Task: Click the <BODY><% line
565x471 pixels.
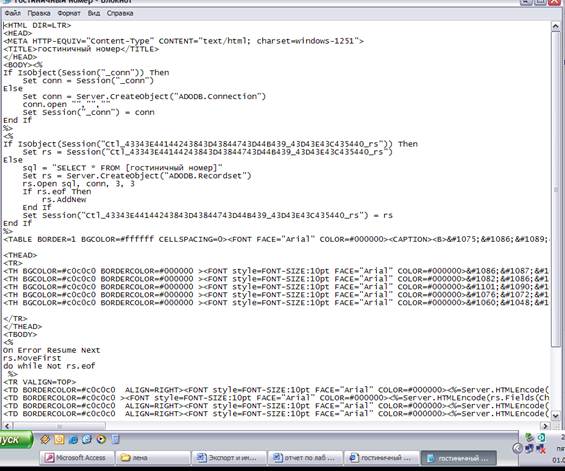Action: pos(23,65)
